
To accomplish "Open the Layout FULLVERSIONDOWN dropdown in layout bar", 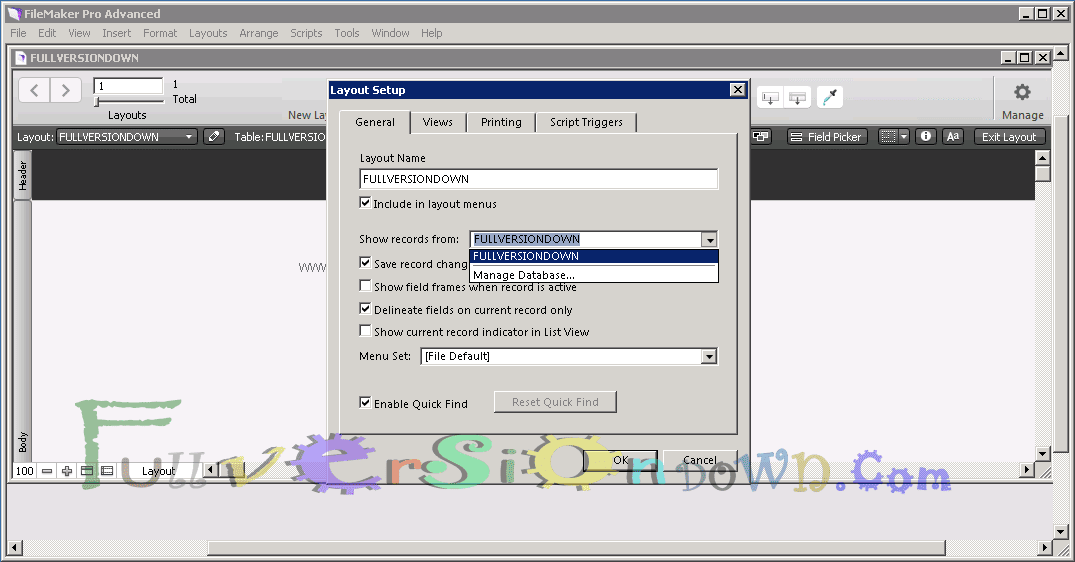I will tap(127, 137).
